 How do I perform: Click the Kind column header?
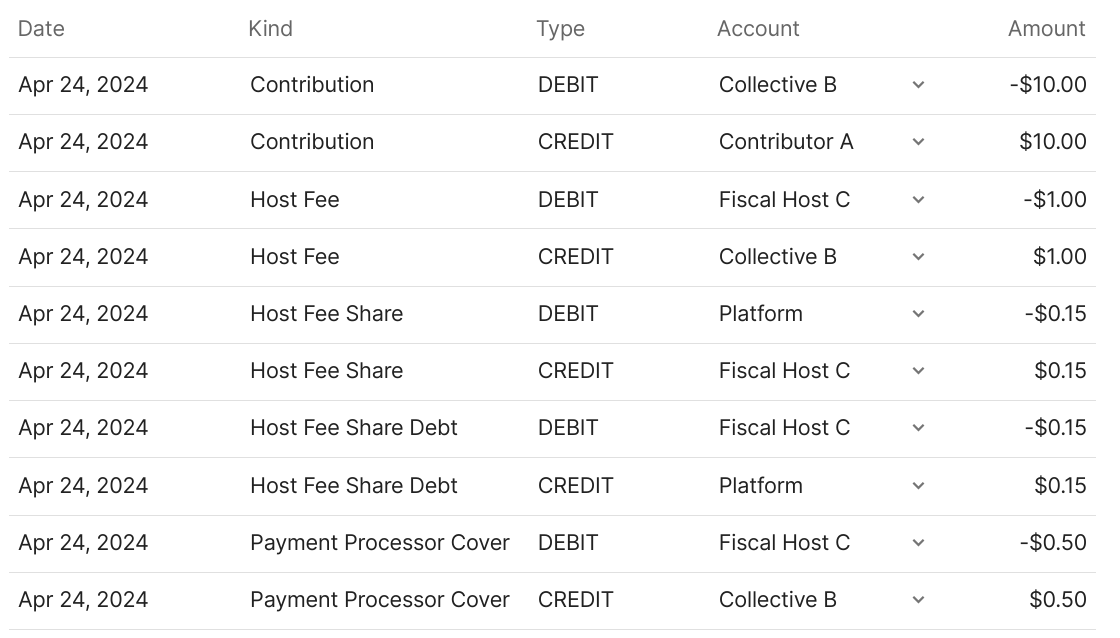270,29
